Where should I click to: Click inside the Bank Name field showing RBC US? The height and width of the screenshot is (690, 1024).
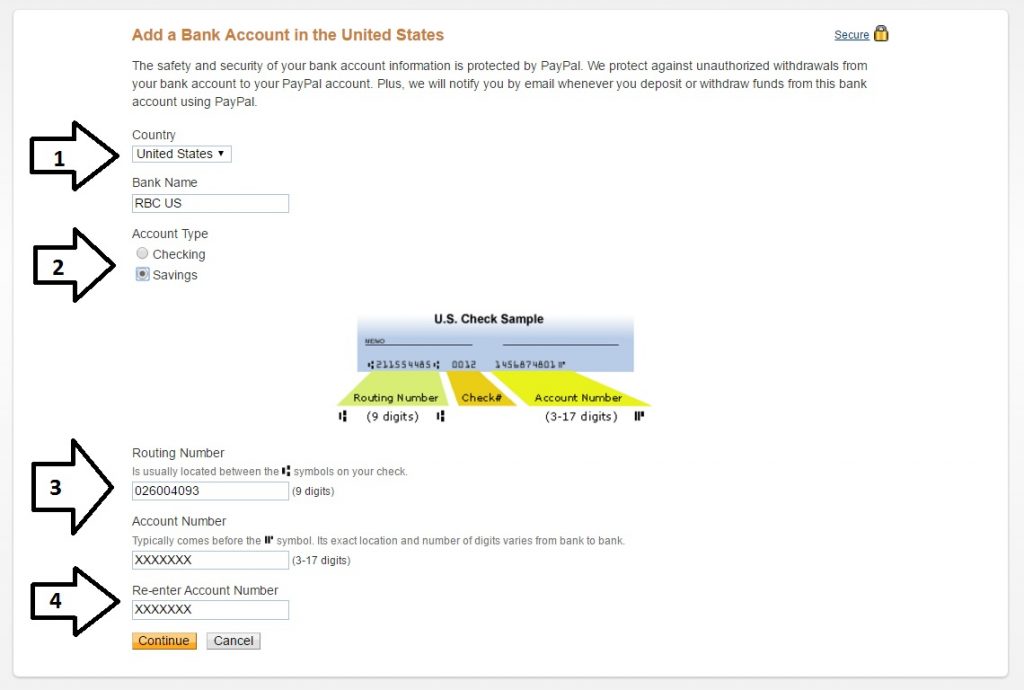[210, 203]
